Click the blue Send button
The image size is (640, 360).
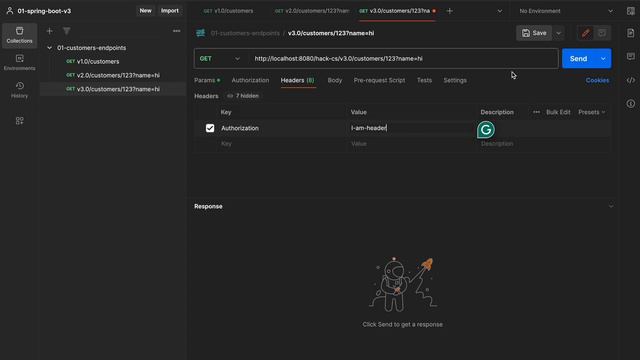579,59
